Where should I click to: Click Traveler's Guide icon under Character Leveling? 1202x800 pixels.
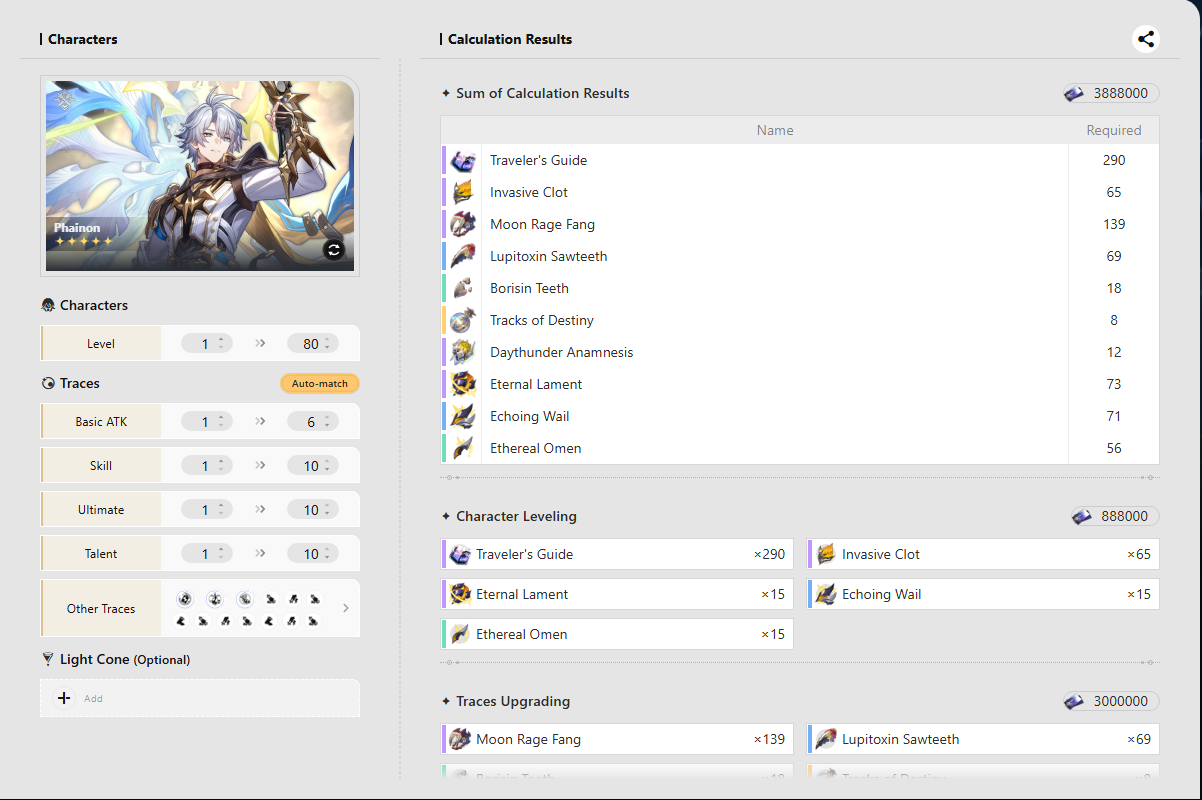point(460,554)
